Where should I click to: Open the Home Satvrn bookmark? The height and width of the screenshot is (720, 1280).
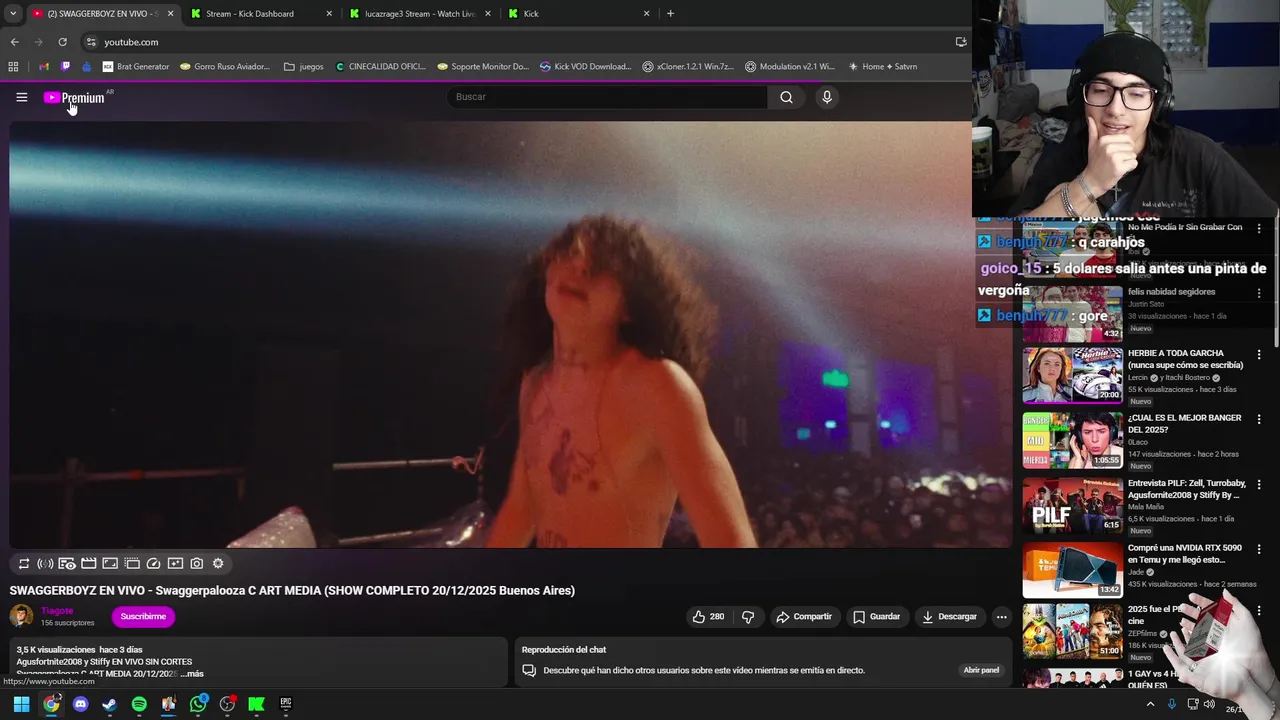click(882, 67)
